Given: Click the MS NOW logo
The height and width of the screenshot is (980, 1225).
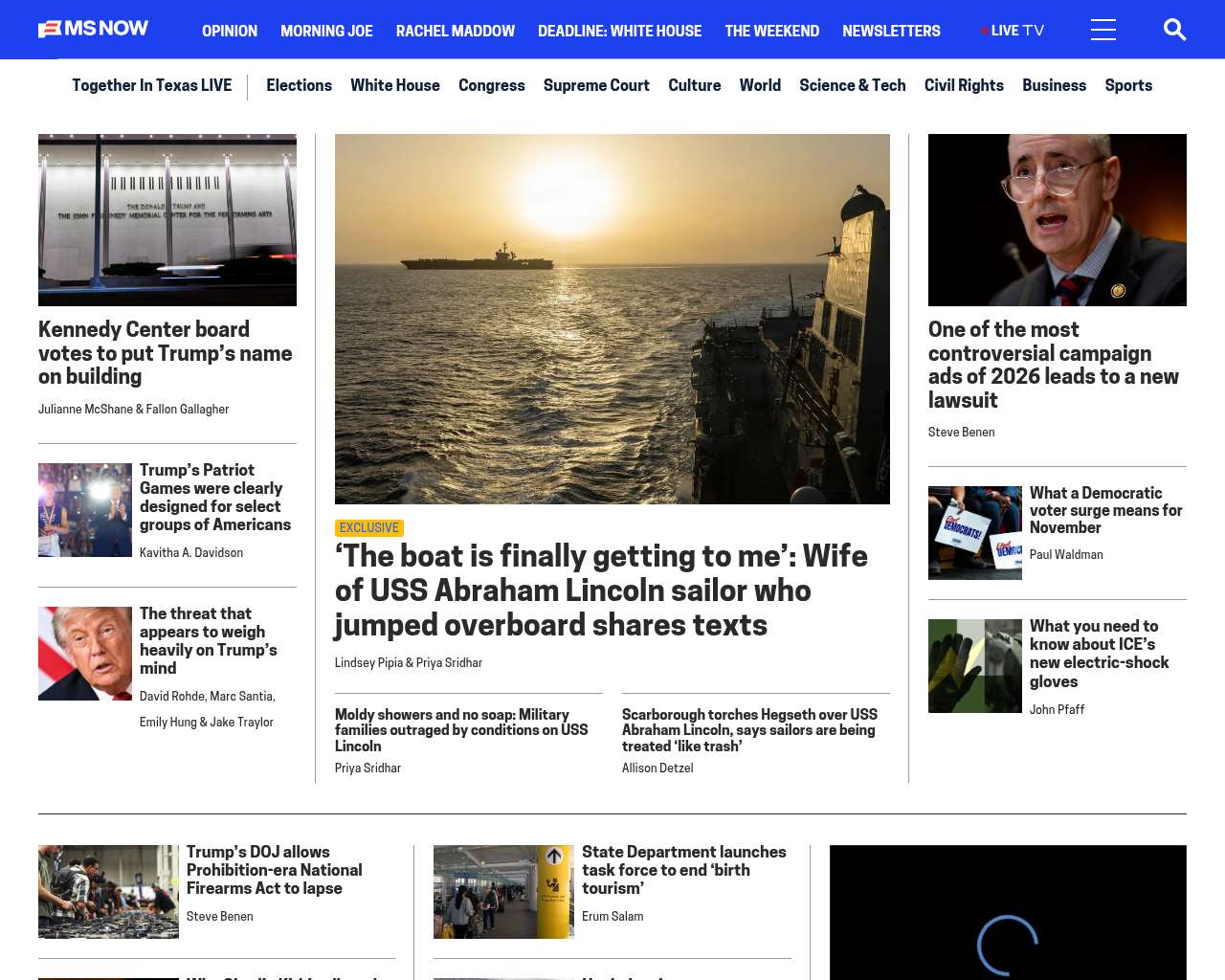Looking at the screenshot, I should (94, 29).
